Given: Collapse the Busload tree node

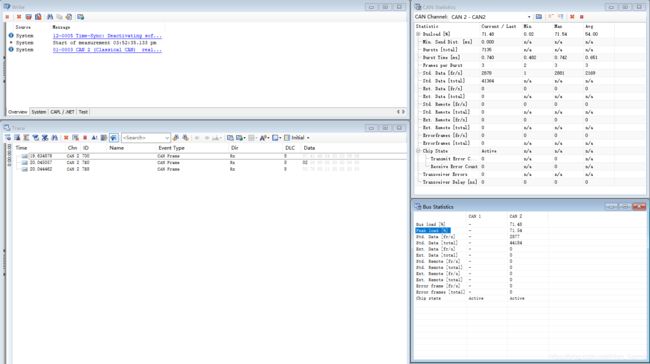Looking at the screenshot, I should (x=418, y=34).
